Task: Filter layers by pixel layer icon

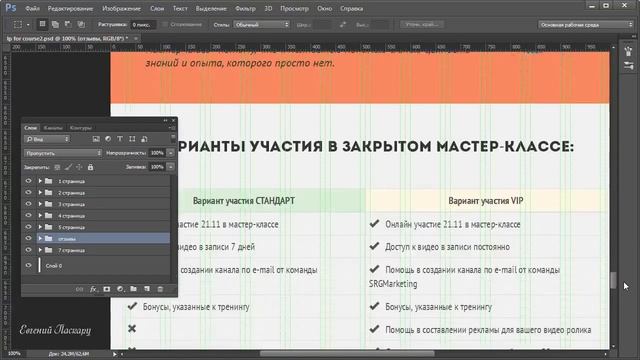Action: tap(96, 139)
